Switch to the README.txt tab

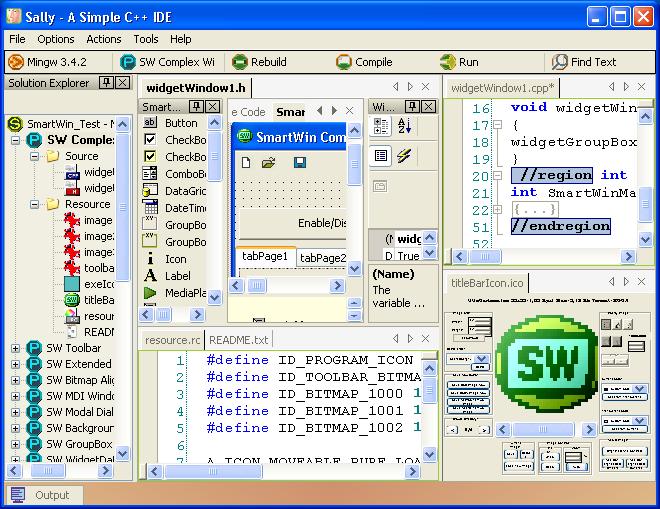coord(238,340)
